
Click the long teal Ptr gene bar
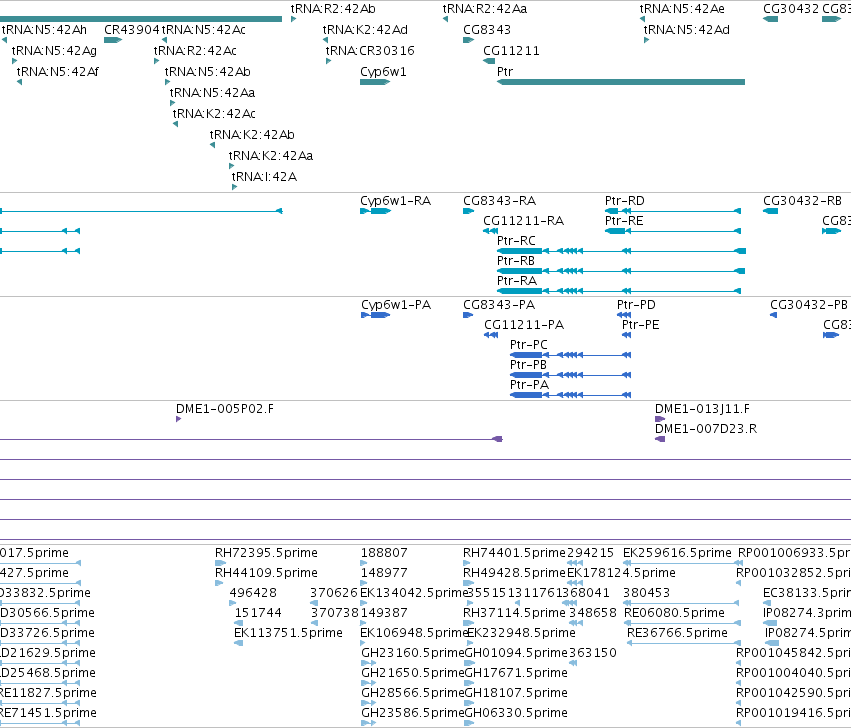[621, 82]
